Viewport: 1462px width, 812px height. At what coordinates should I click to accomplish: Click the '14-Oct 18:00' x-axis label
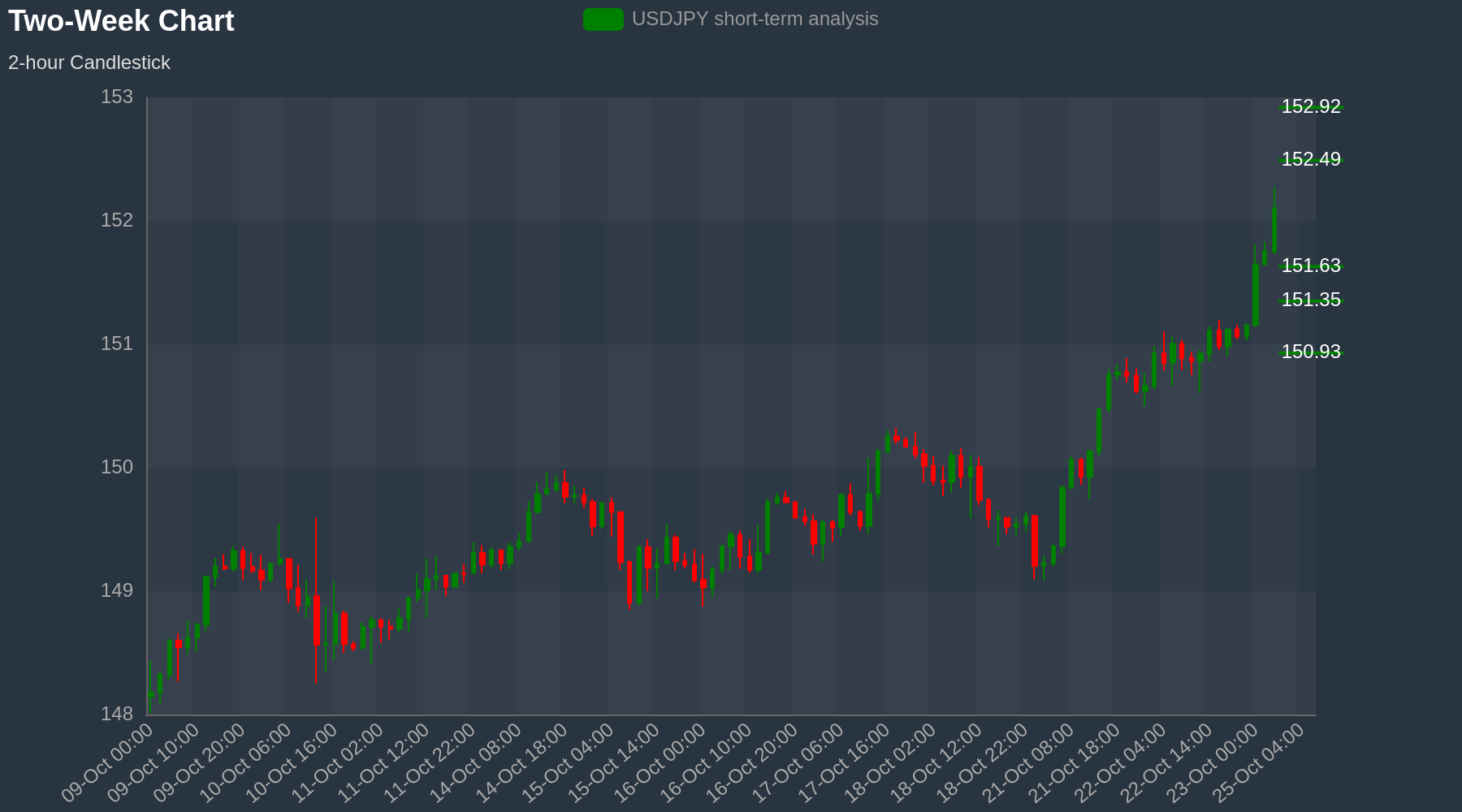click(522, 763)
